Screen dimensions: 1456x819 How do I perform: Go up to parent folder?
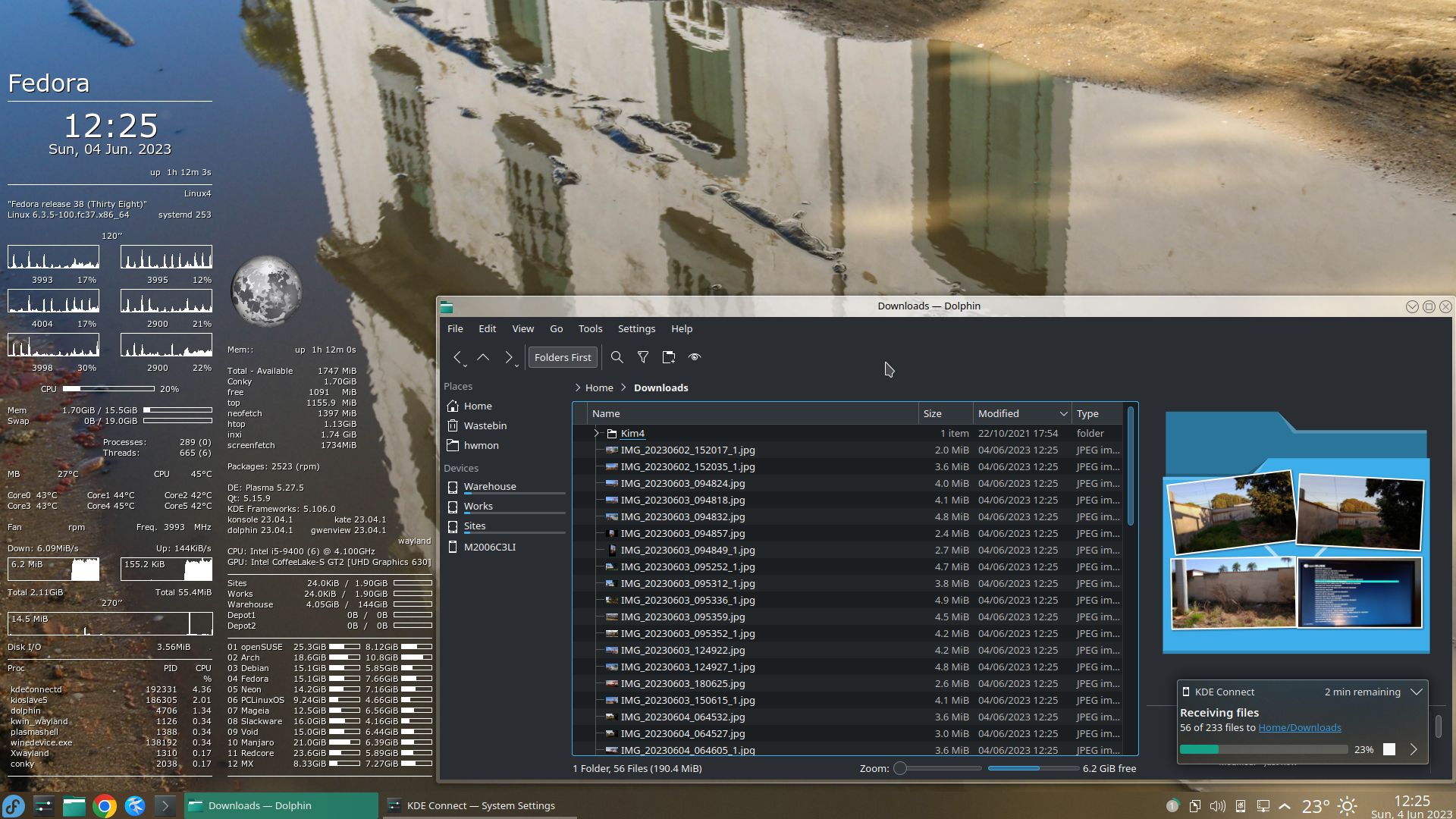point(483,357)
